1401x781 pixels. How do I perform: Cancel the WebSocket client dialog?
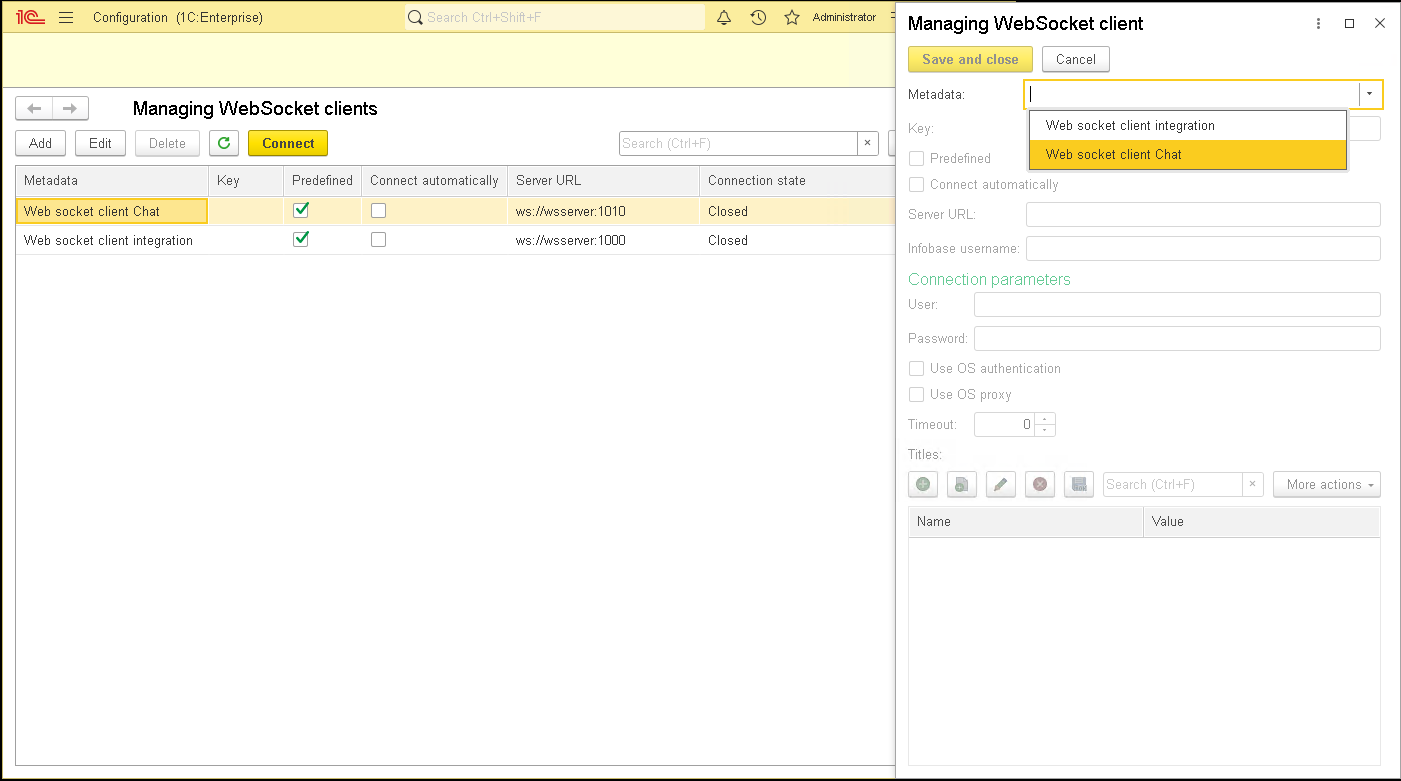[1076, 59]
